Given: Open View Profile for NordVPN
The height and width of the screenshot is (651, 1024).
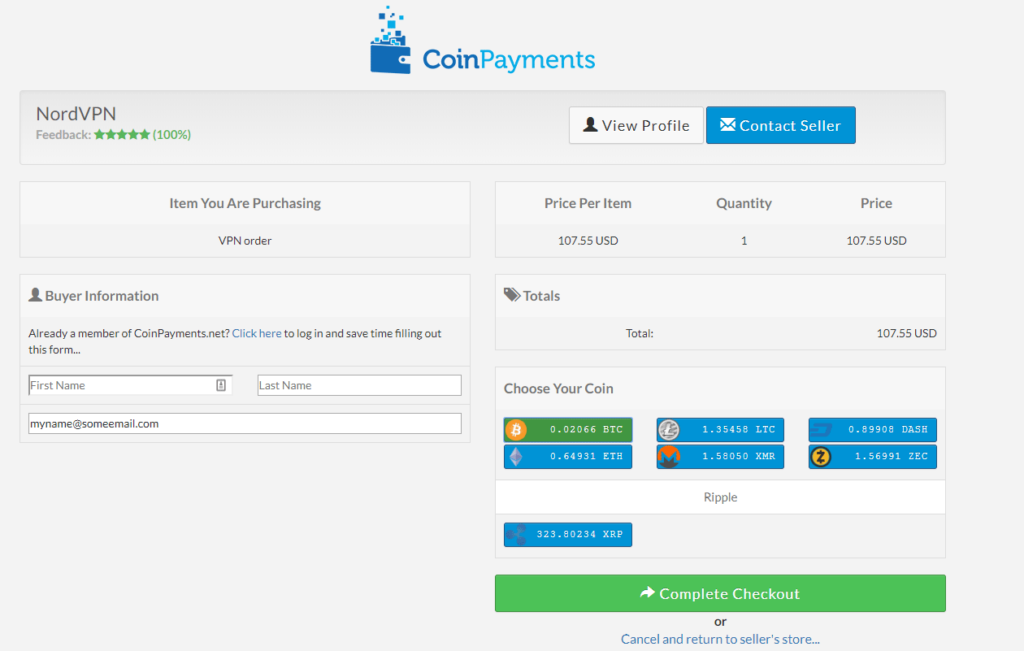Looking at the screenshot, I should click(x=636, y=125).
